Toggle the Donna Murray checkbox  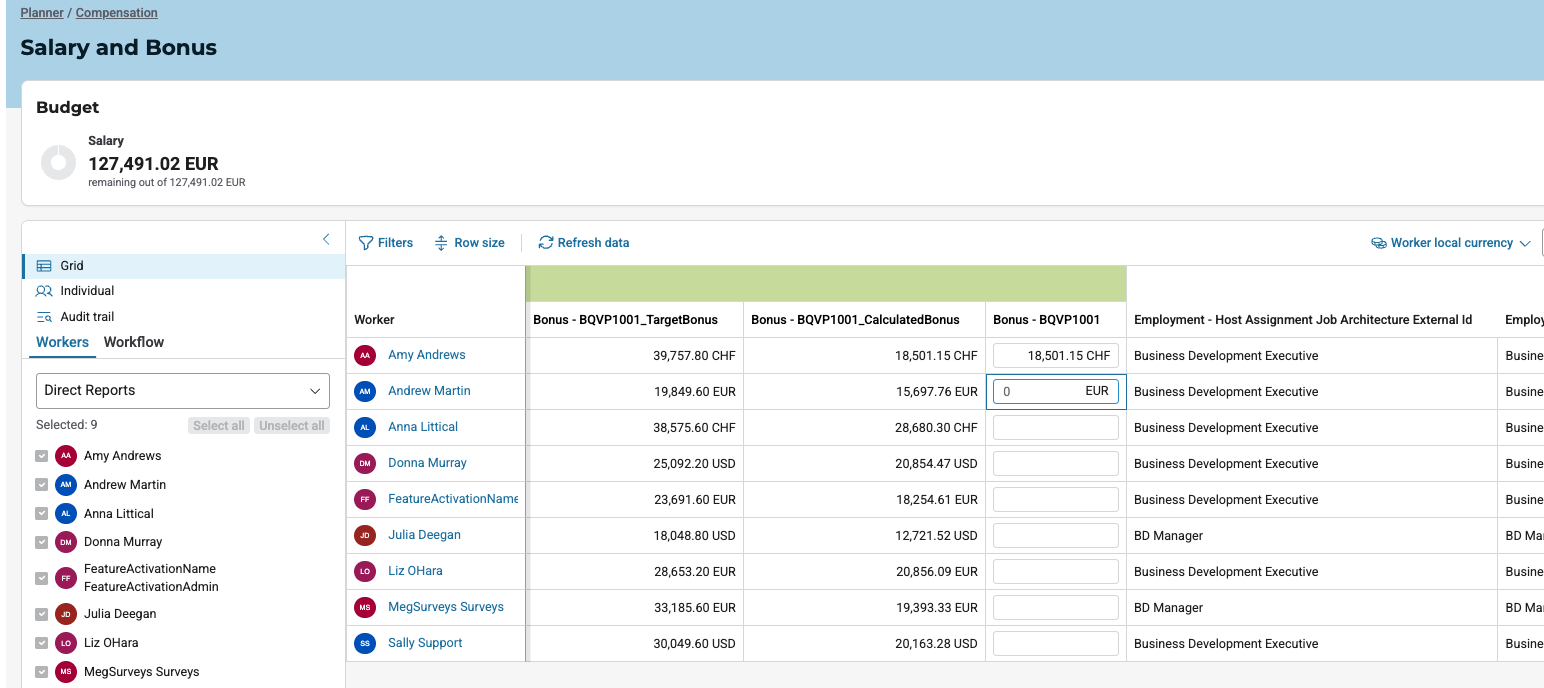(x=41, y=542)
